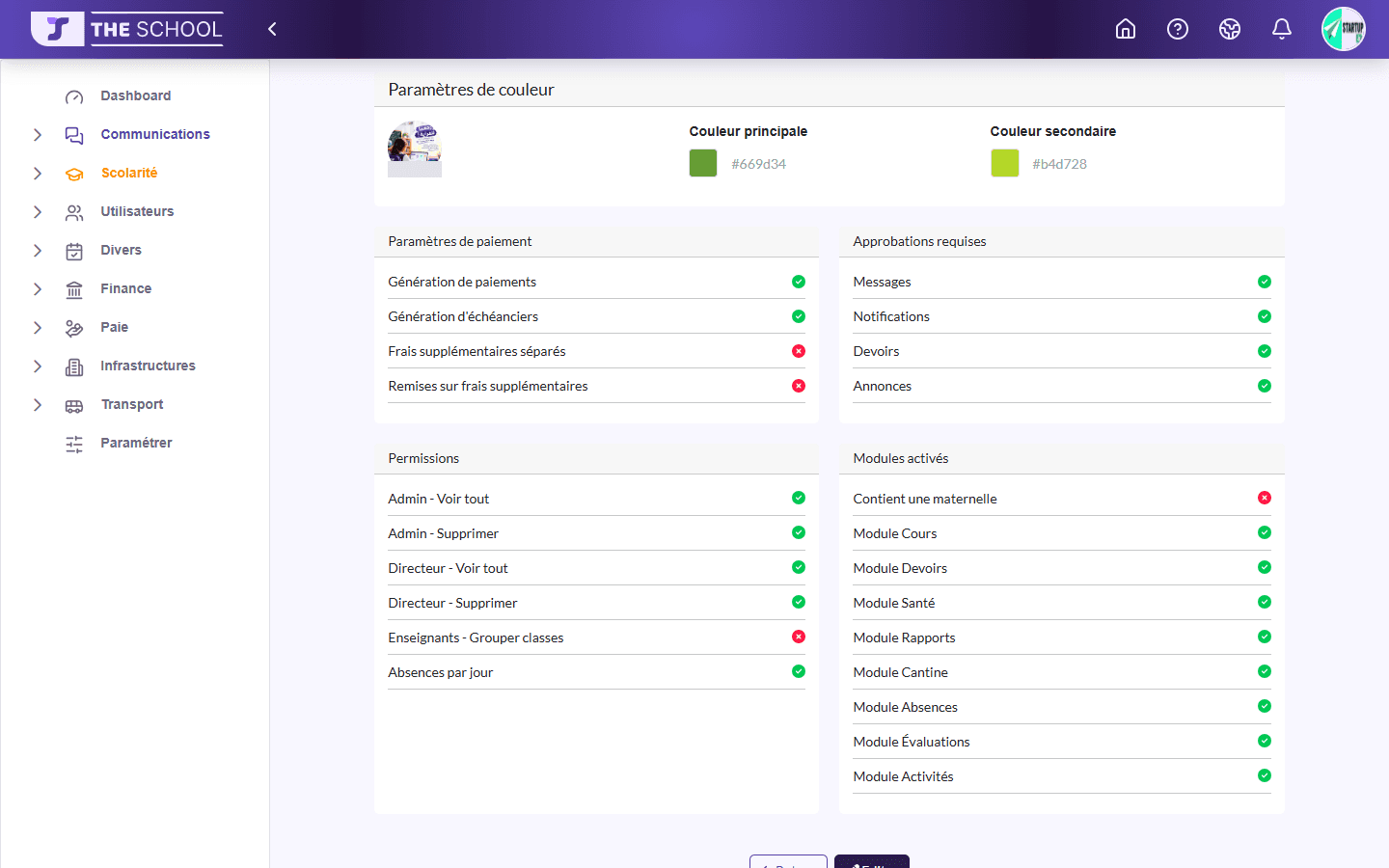This screenshot has height=868, width=1389.
Task: Click the Transport bus icon
Action: [74, 405]
